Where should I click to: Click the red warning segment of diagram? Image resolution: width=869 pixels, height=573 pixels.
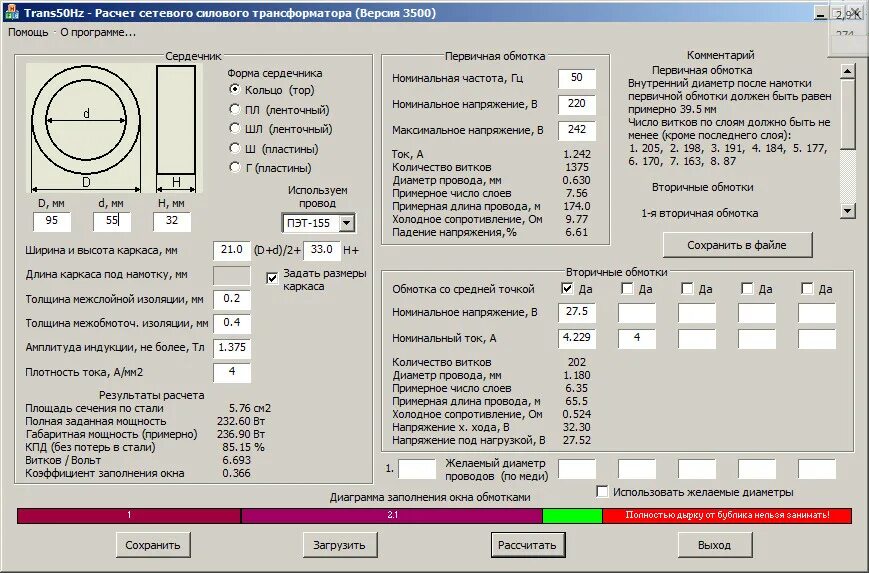[727, 515]
